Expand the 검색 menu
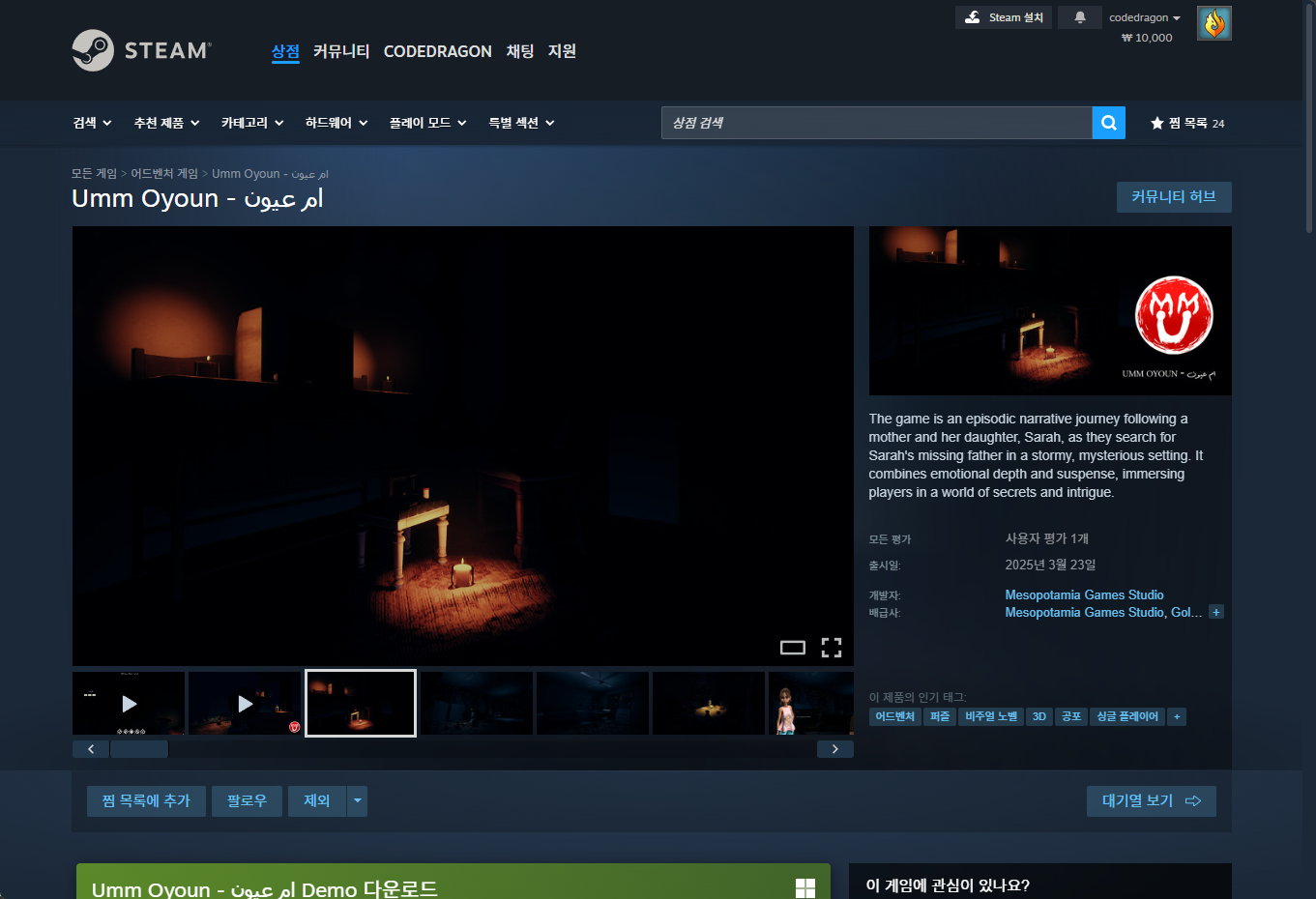Viewport: 1316px width, 899px height. coord(93,123)
